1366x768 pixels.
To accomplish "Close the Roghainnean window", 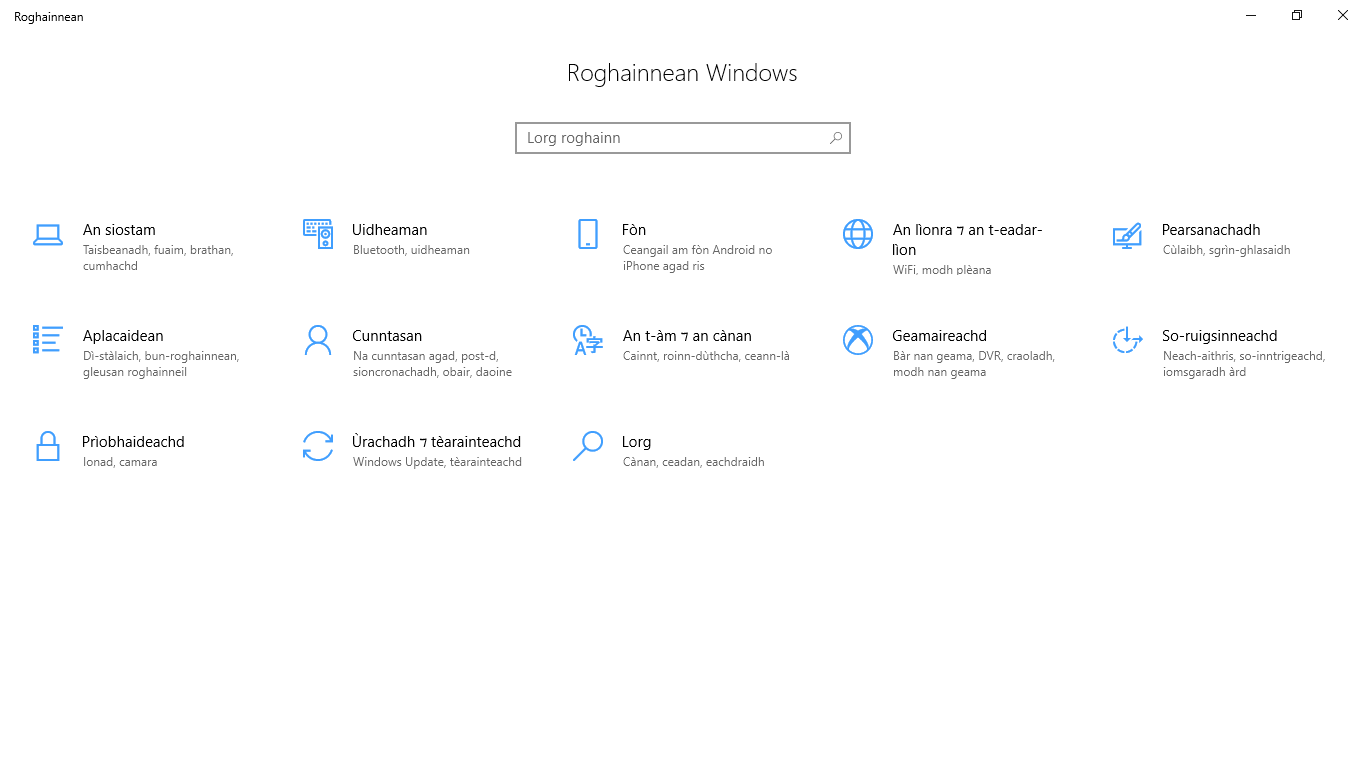I will 1343,15.
